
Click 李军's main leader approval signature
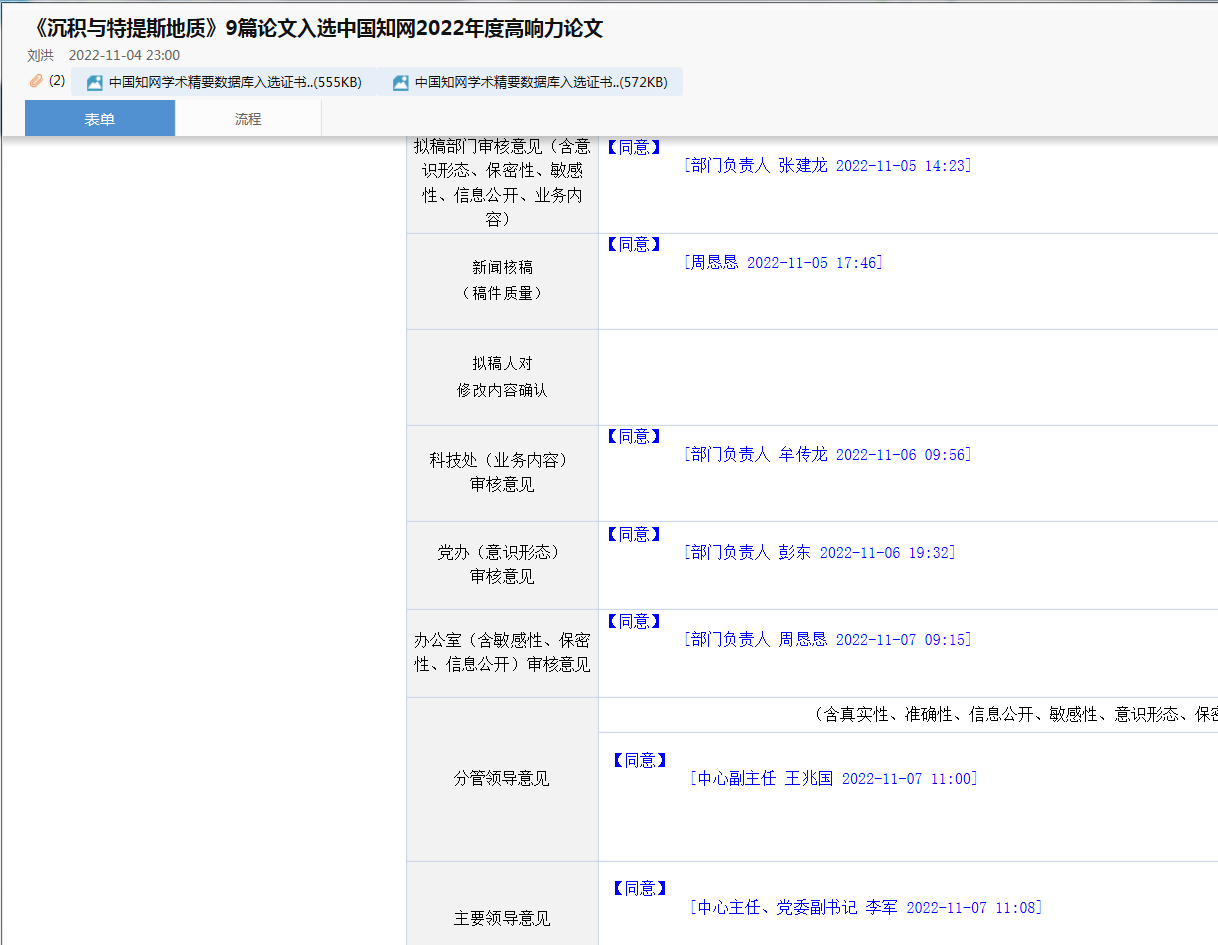866,908
